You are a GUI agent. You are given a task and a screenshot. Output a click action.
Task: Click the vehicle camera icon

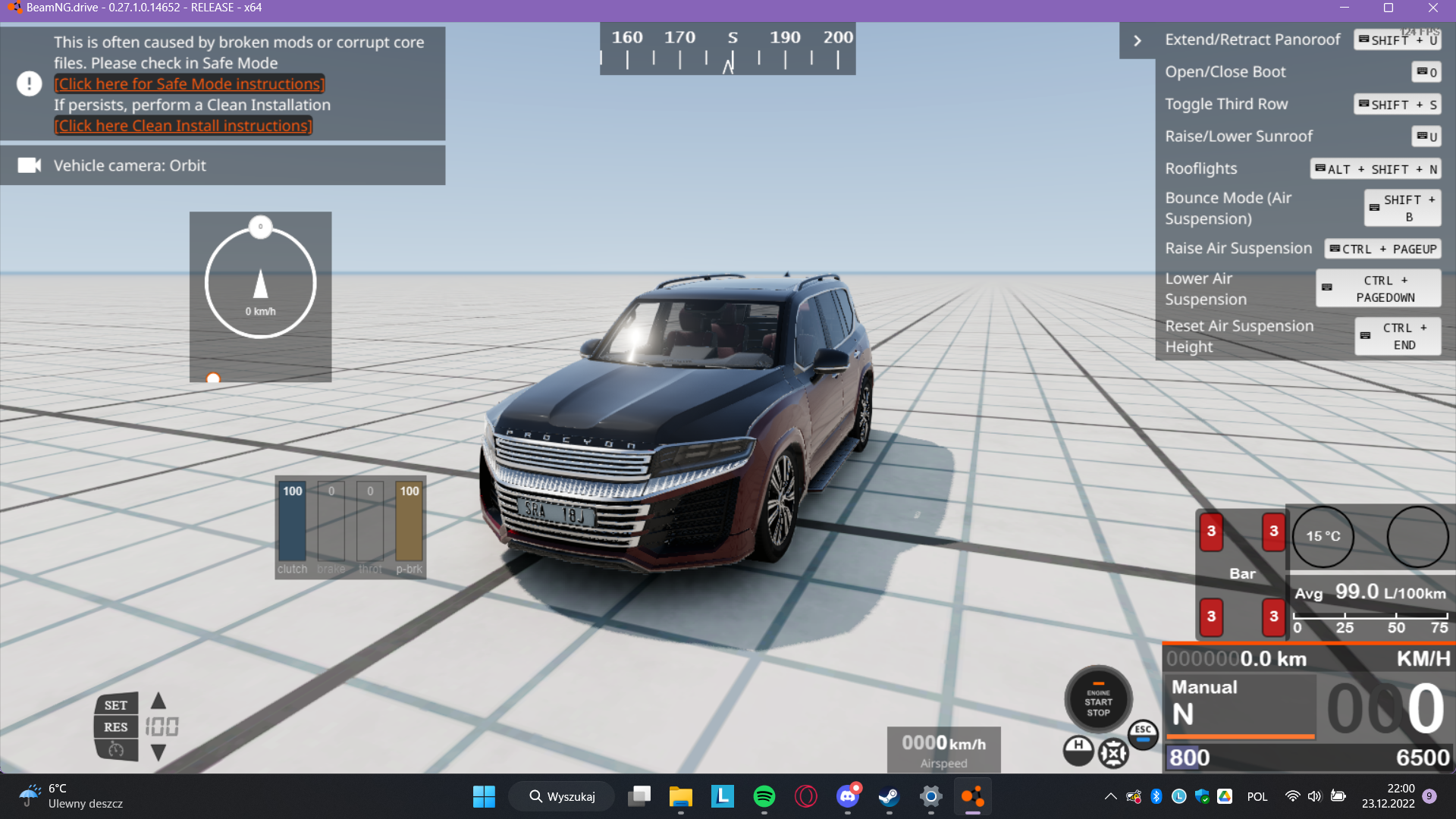point(29,165)
